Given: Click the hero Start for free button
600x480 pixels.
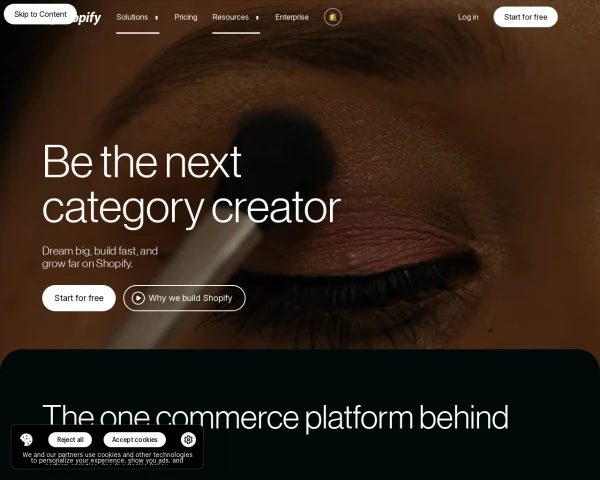Looking at the screenshot, I should coord(79,298).
